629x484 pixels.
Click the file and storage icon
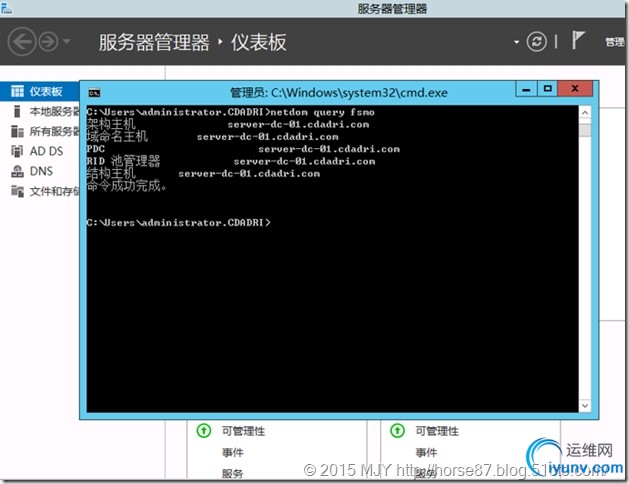pos(17,191)
